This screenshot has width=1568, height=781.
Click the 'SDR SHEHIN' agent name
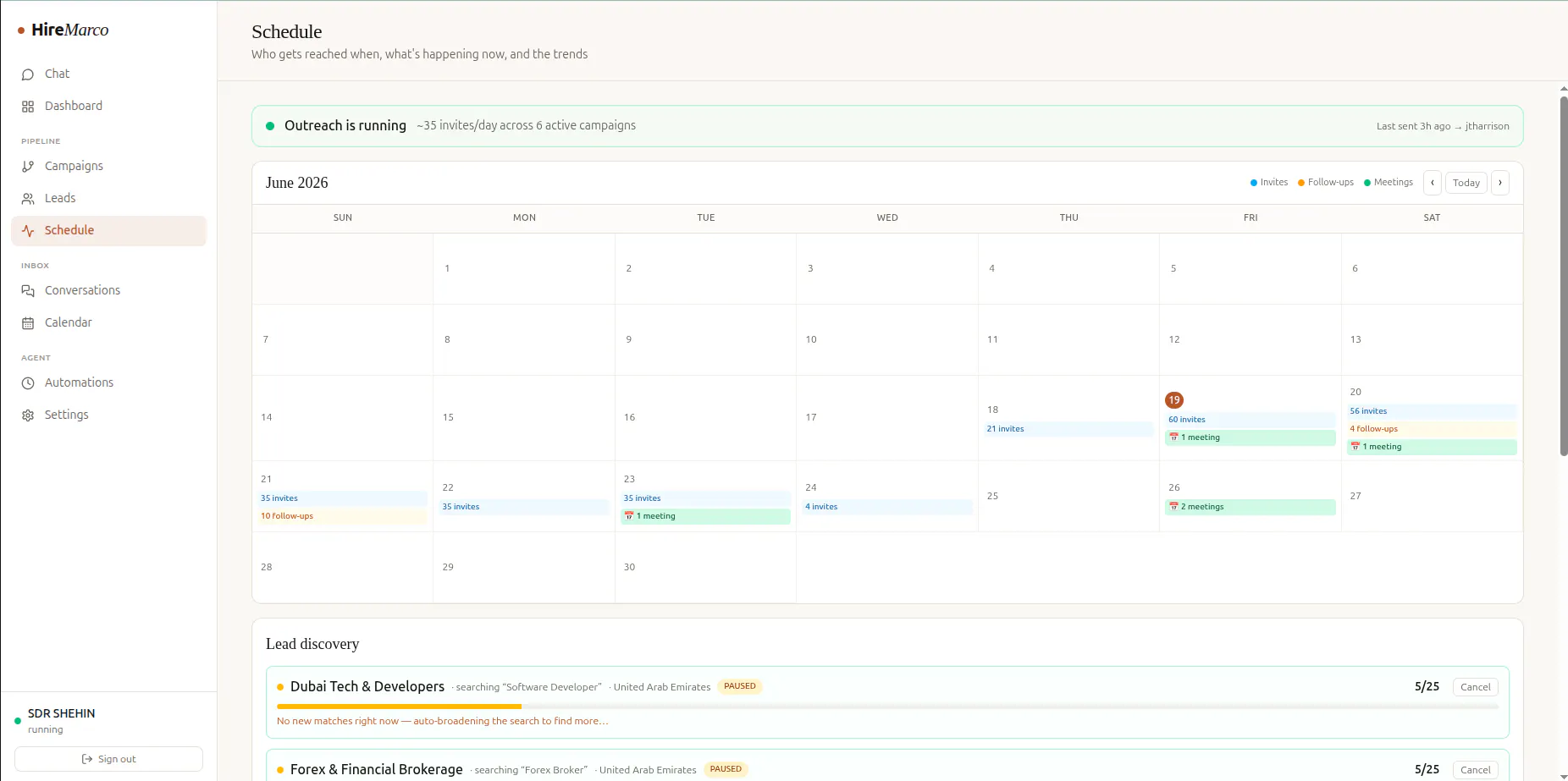(61, 713)
